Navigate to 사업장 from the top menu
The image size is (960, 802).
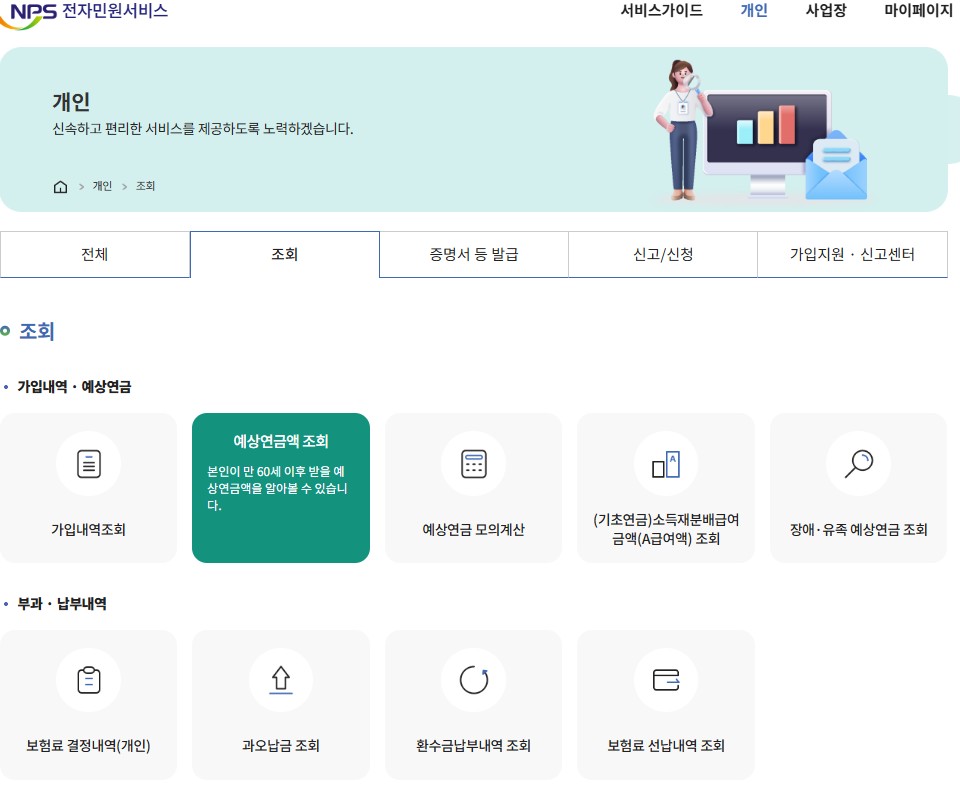click(825, 12)
